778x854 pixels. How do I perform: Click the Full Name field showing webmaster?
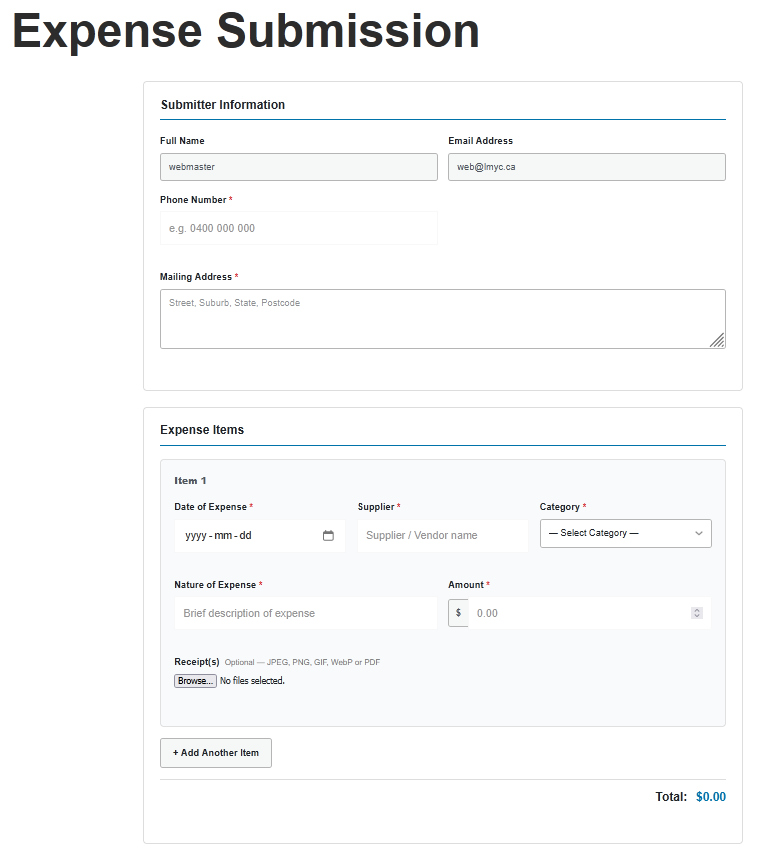coord(298,167)
